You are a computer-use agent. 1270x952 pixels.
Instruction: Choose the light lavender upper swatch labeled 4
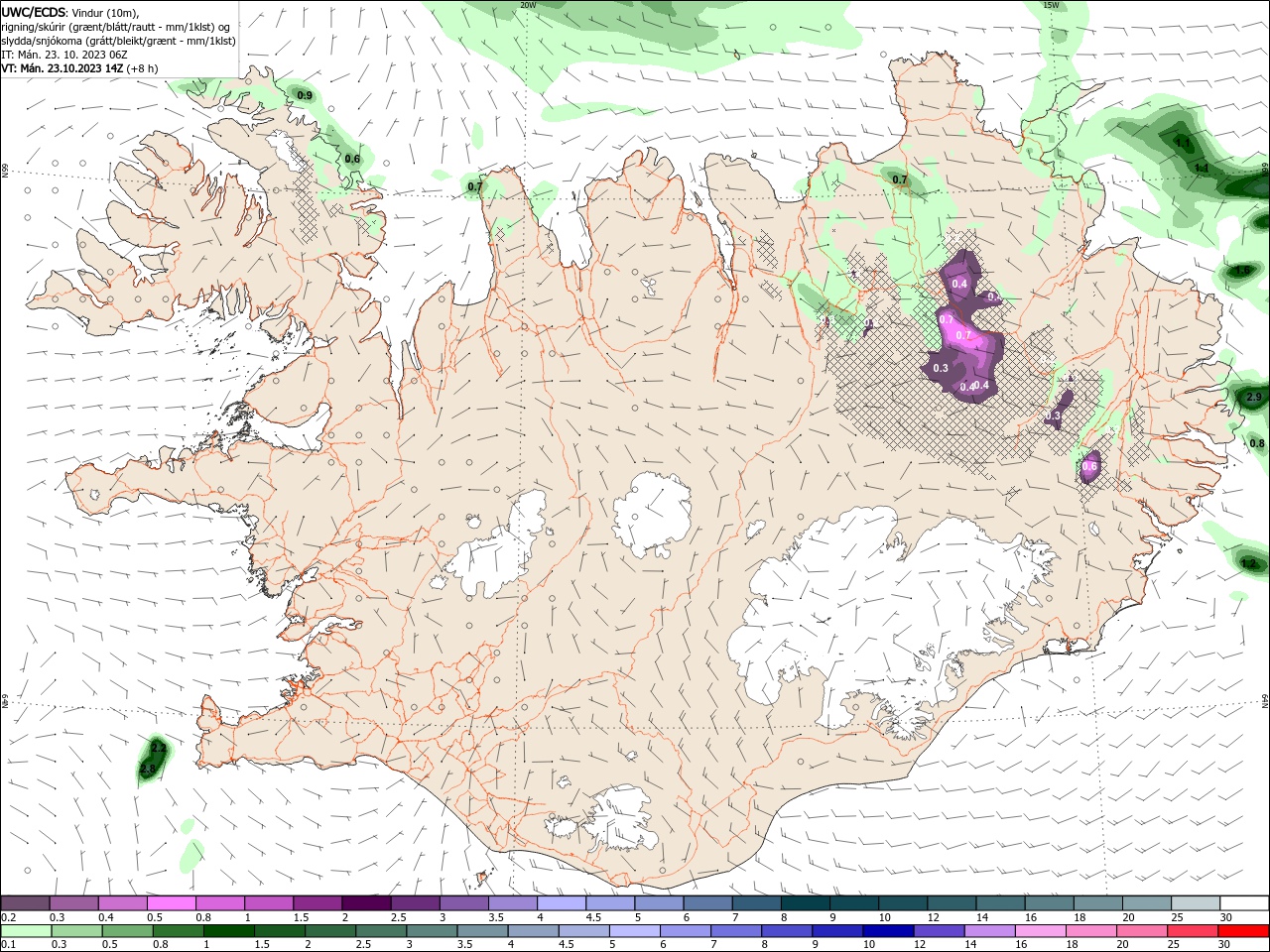point(562,903)
